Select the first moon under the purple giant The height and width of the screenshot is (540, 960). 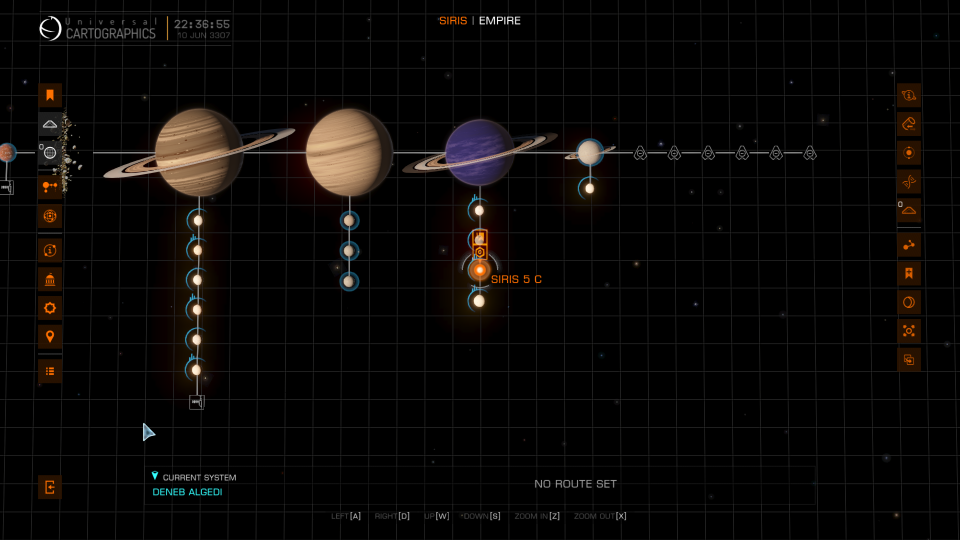(x=479, y=211)
